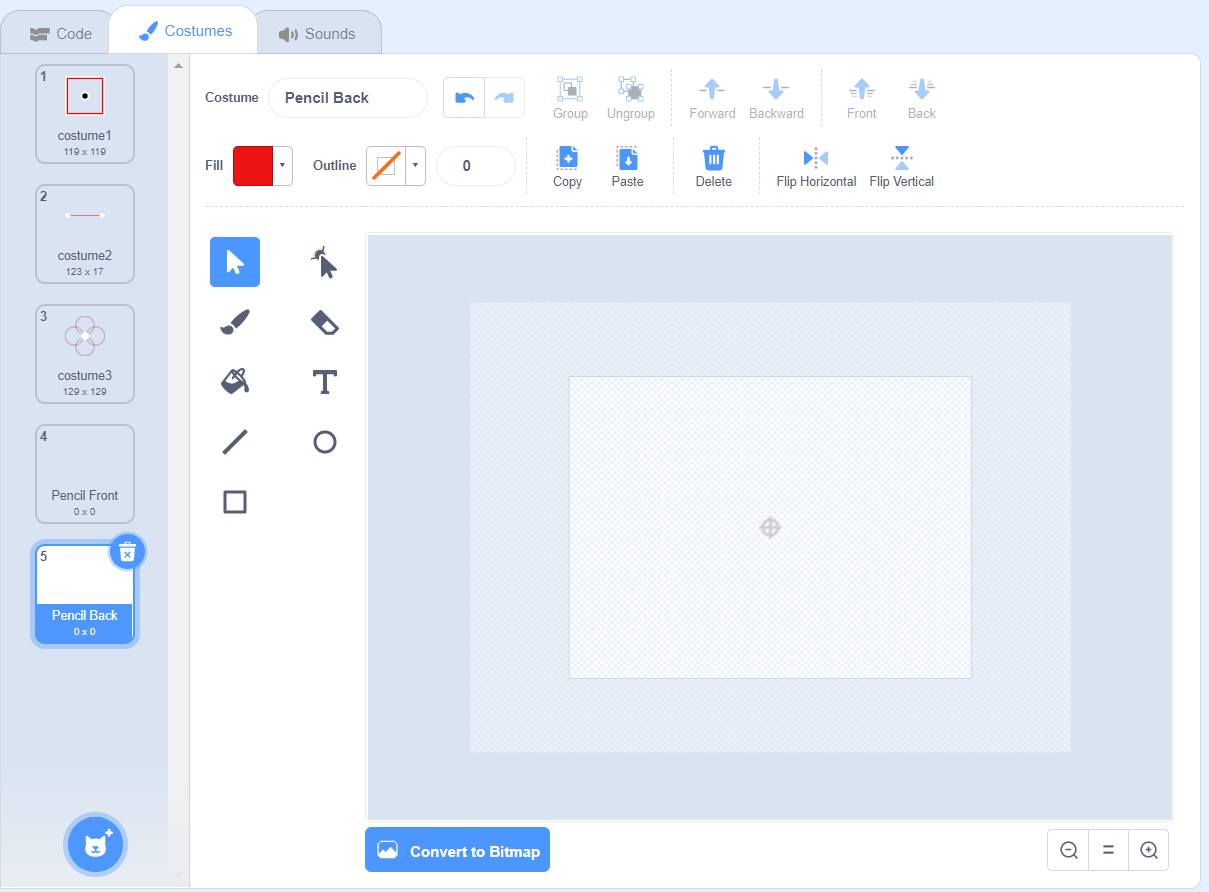The height and width of the screenshot is (892, 1209).
Task: Select the costume1 thumbnail
Action: coord(85,114)
